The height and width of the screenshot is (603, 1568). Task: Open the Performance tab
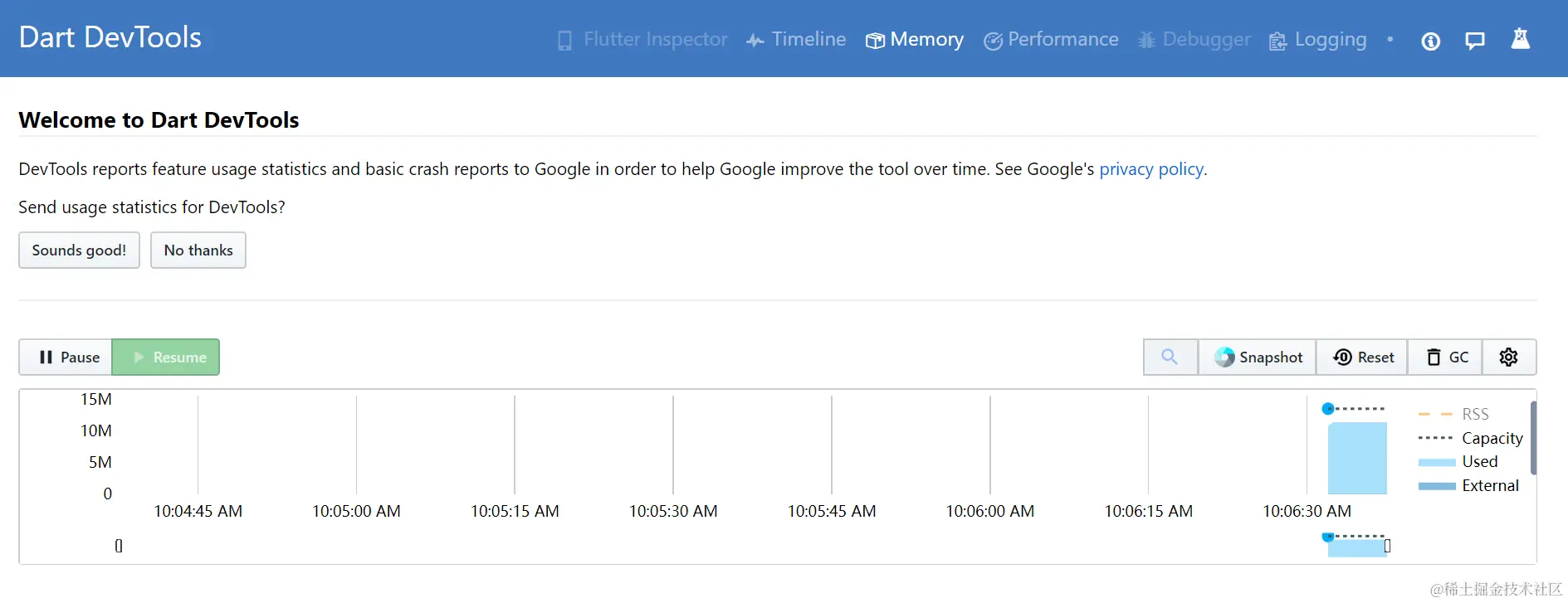(1051, 40)
